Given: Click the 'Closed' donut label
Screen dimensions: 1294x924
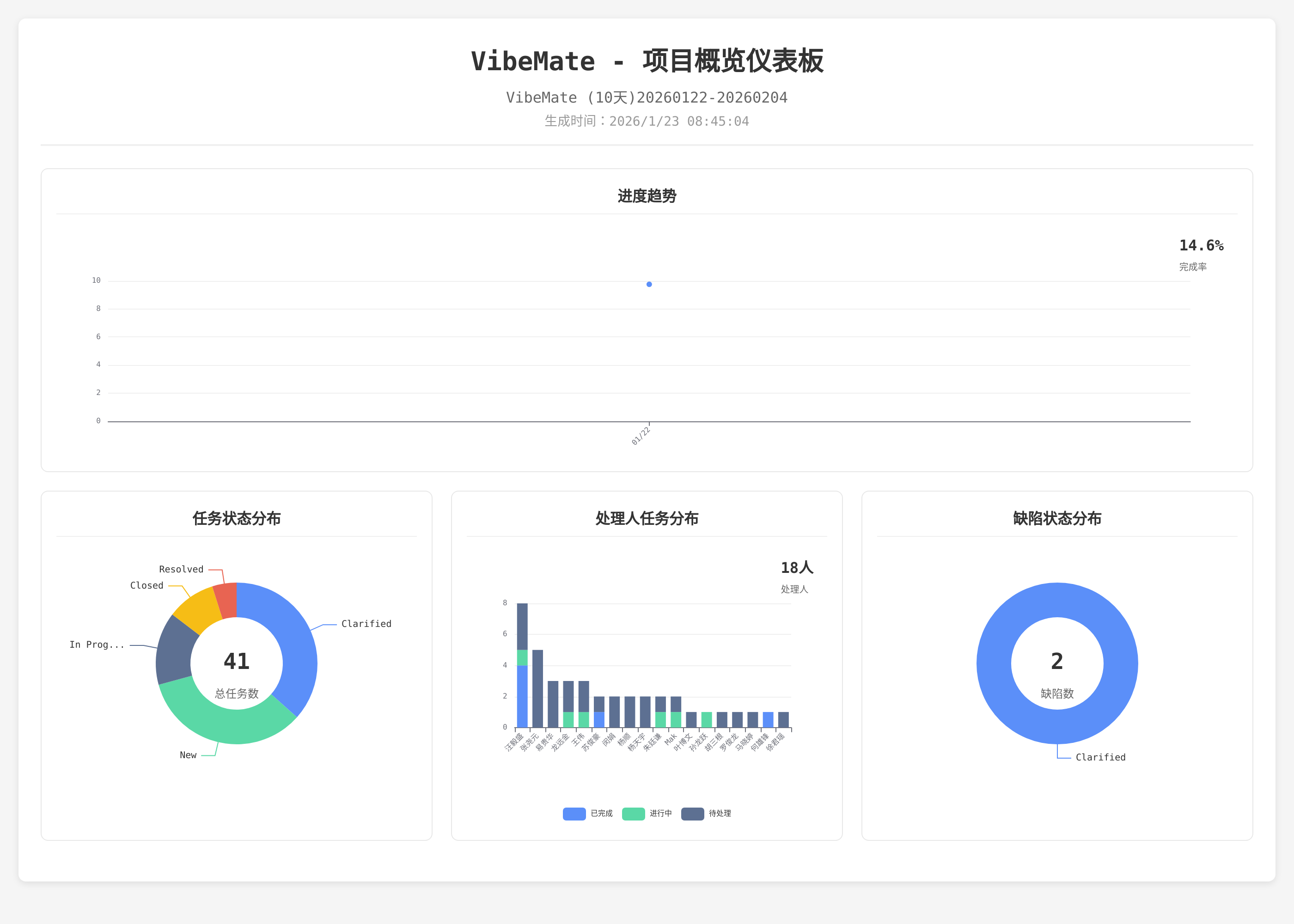Looking at the screenshot, I should [147, 585].
